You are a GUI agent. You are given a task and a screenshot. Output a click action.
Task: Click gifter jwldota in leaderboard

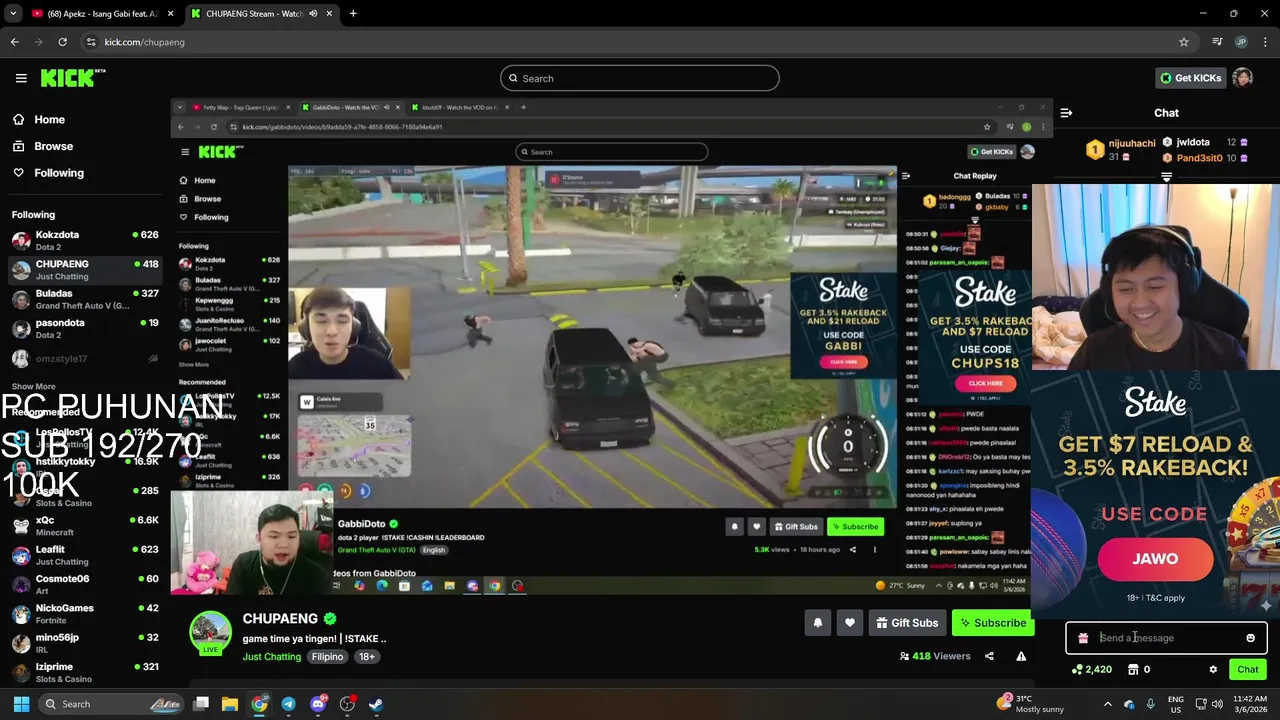click(1193, 142)
